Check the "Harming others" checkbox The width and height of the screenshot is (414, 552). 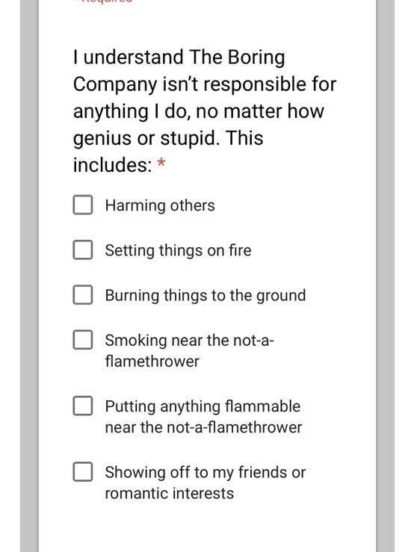pyautogui.click(x=83, y=205)
